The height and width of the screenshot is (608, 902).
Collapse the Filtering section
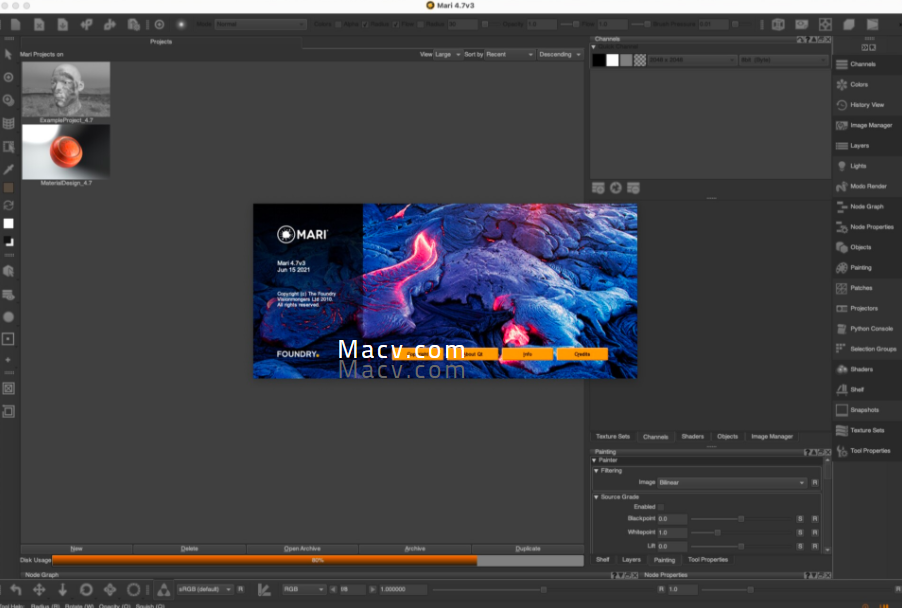(596, 470)
